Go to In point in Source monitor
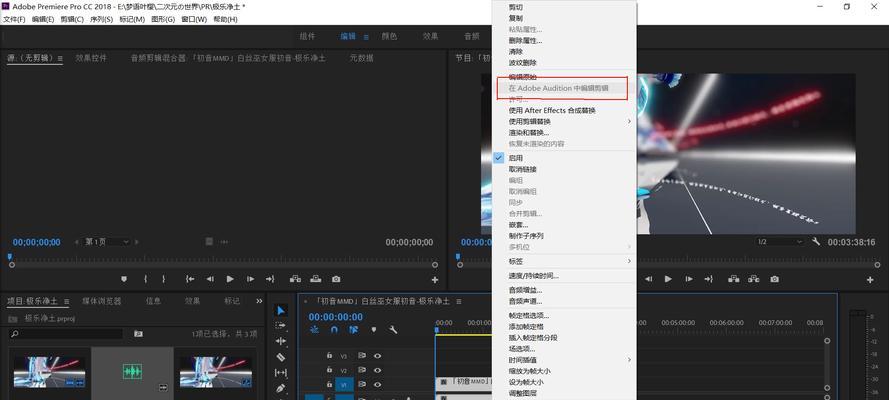This screenshot has width=889, height=400. 190,279
